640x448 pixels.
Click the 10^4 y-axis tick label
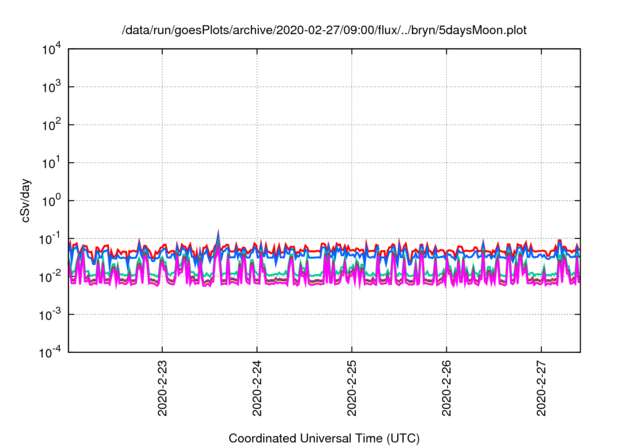pyautogui.click(x=52, y=49)
